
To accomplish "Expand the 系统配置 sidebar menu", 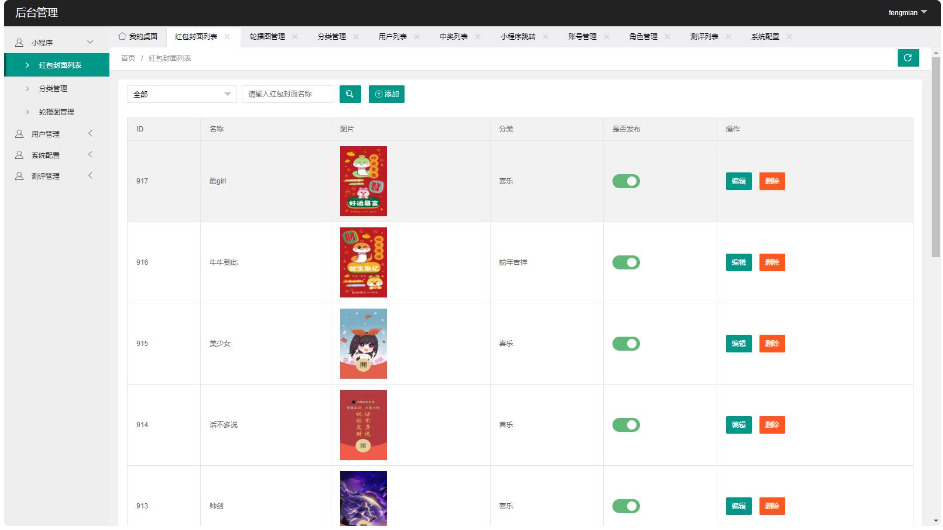I will point(57,155).
